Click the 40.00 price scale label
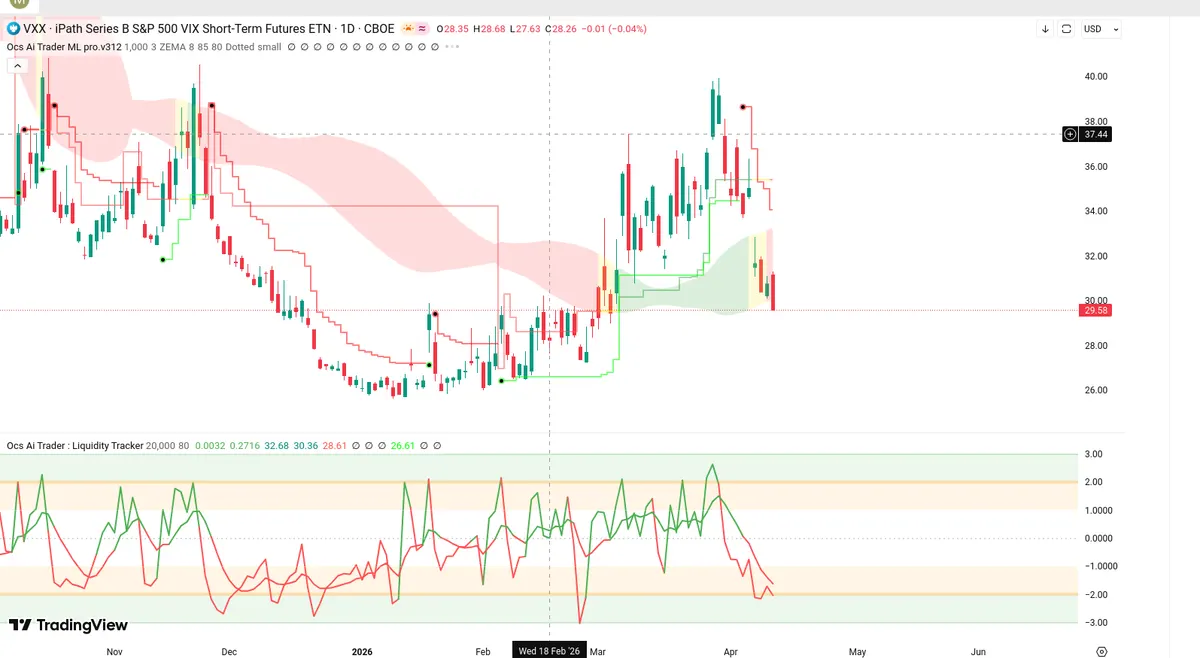Screen dimensions: 1200x658 tap(1095, 76)
